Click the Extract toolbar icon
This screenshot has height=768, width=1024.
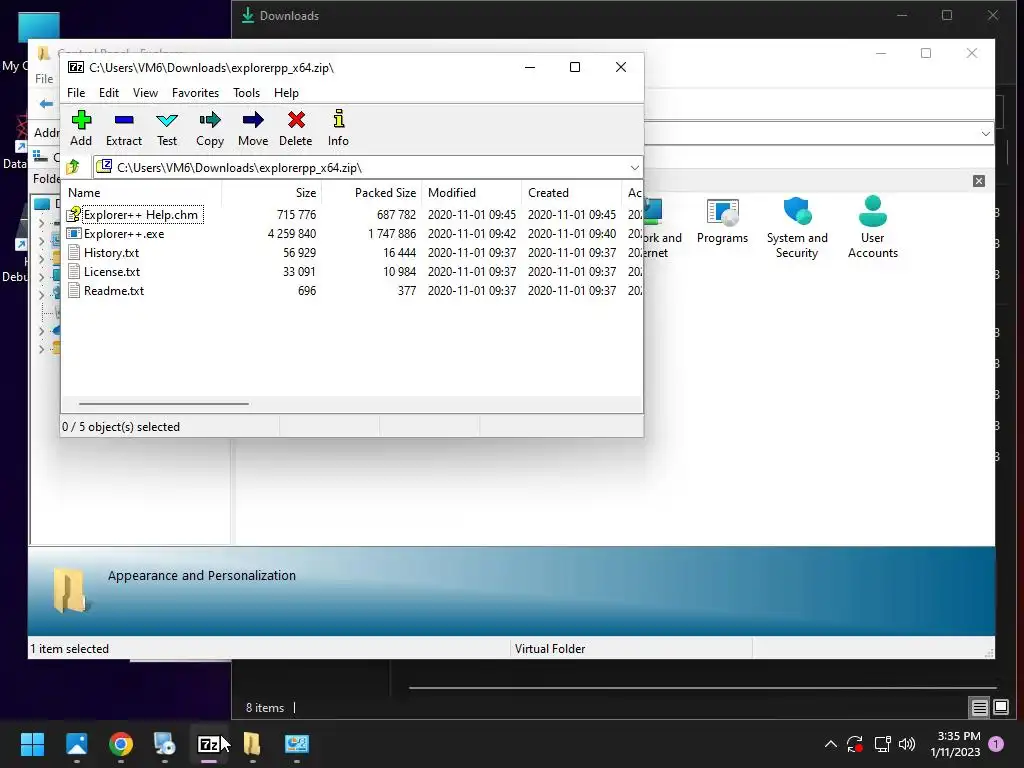(123, 128)
